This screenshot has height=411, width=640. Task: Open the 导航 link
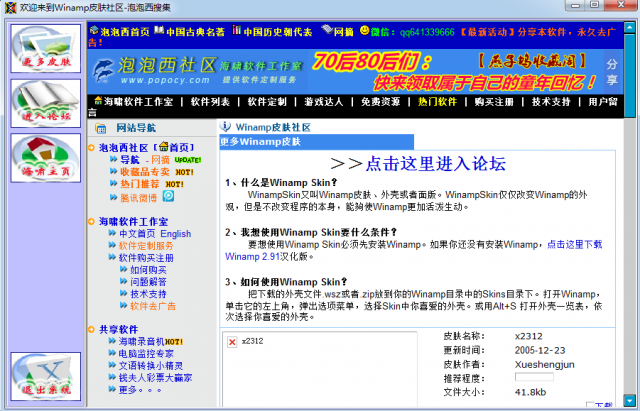tap(129, 160)
